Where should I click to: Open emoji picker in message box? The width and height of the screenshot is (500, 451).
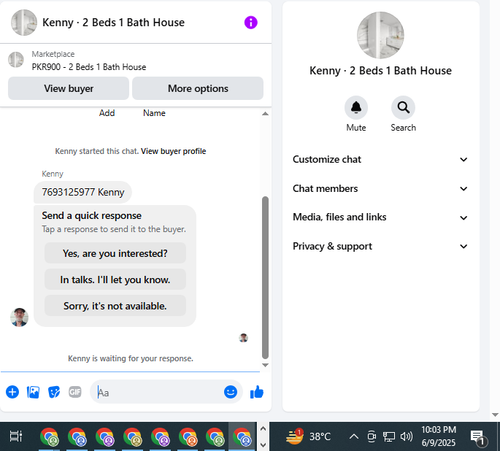(x=230, y=392)
